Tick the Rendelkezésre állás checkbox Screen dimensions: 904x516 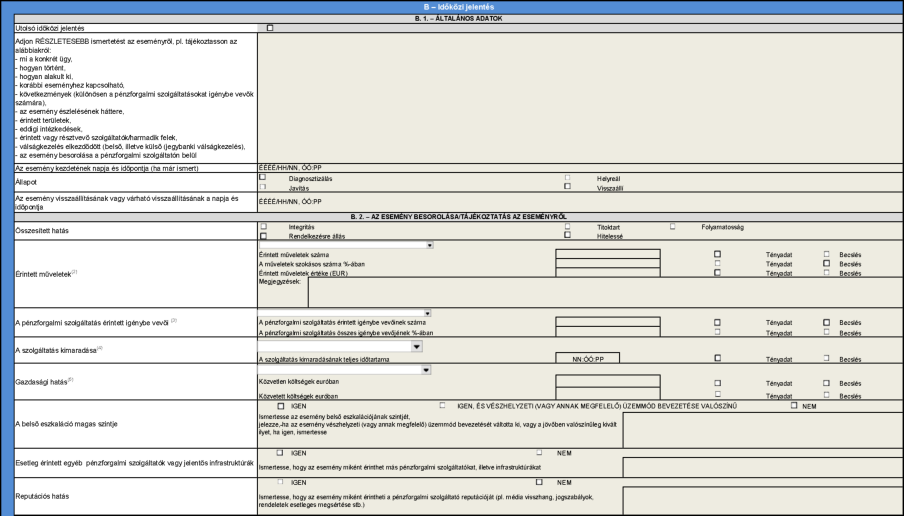pos(263,236)
